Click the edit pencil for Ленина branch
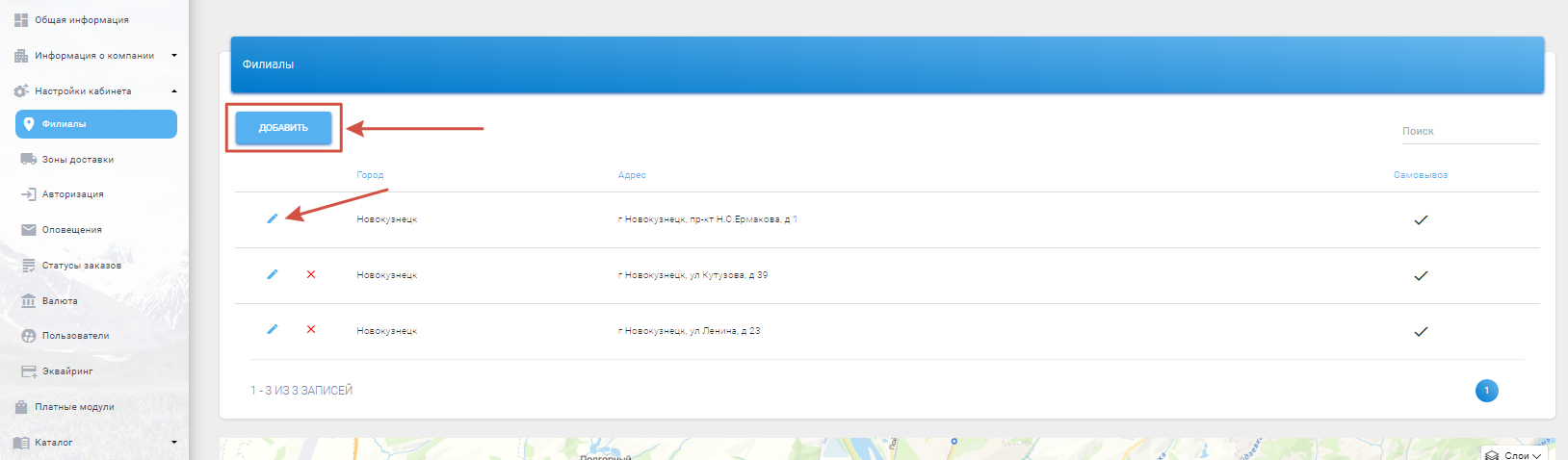The height and width of the screenshot is (460, 1568). 273,329
